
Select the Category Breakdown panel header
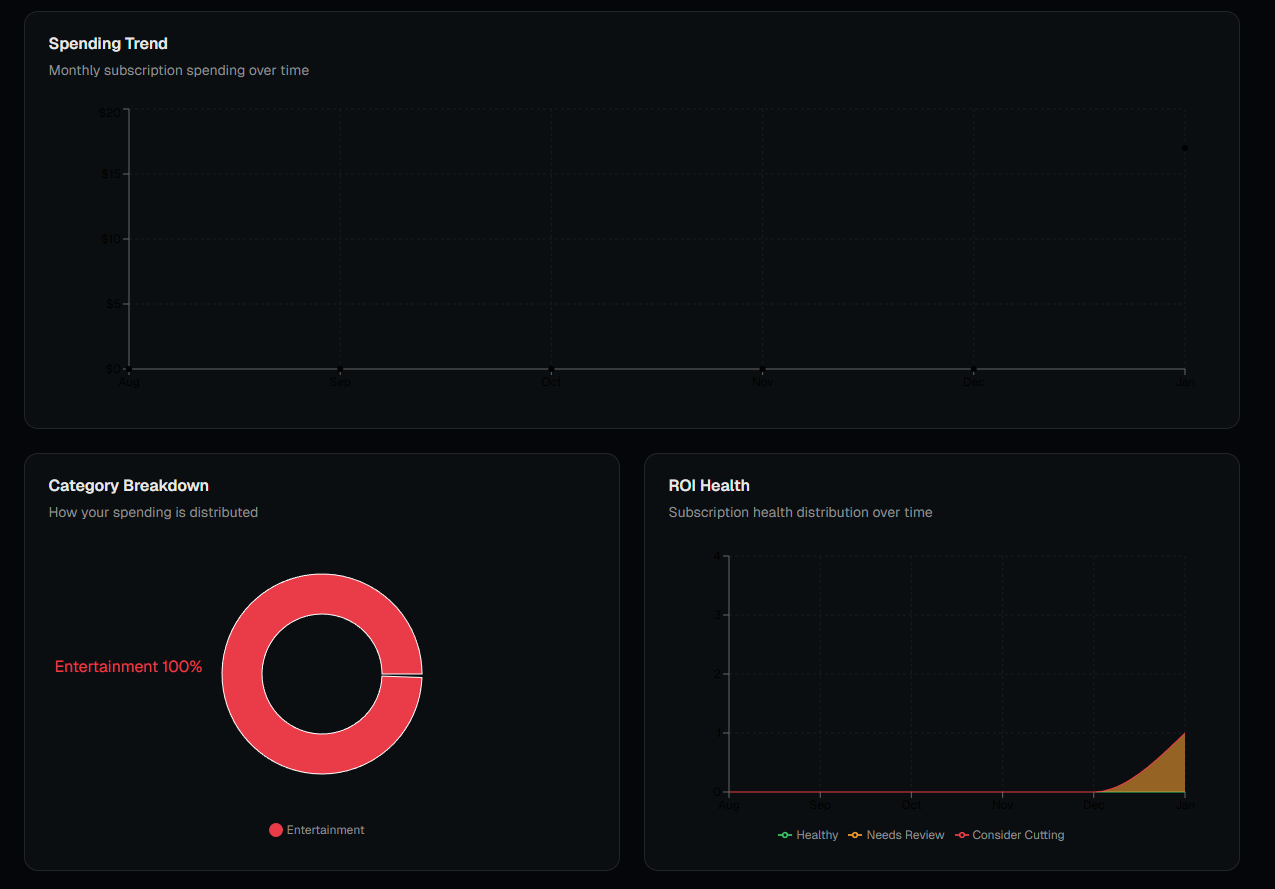point(128,485)
